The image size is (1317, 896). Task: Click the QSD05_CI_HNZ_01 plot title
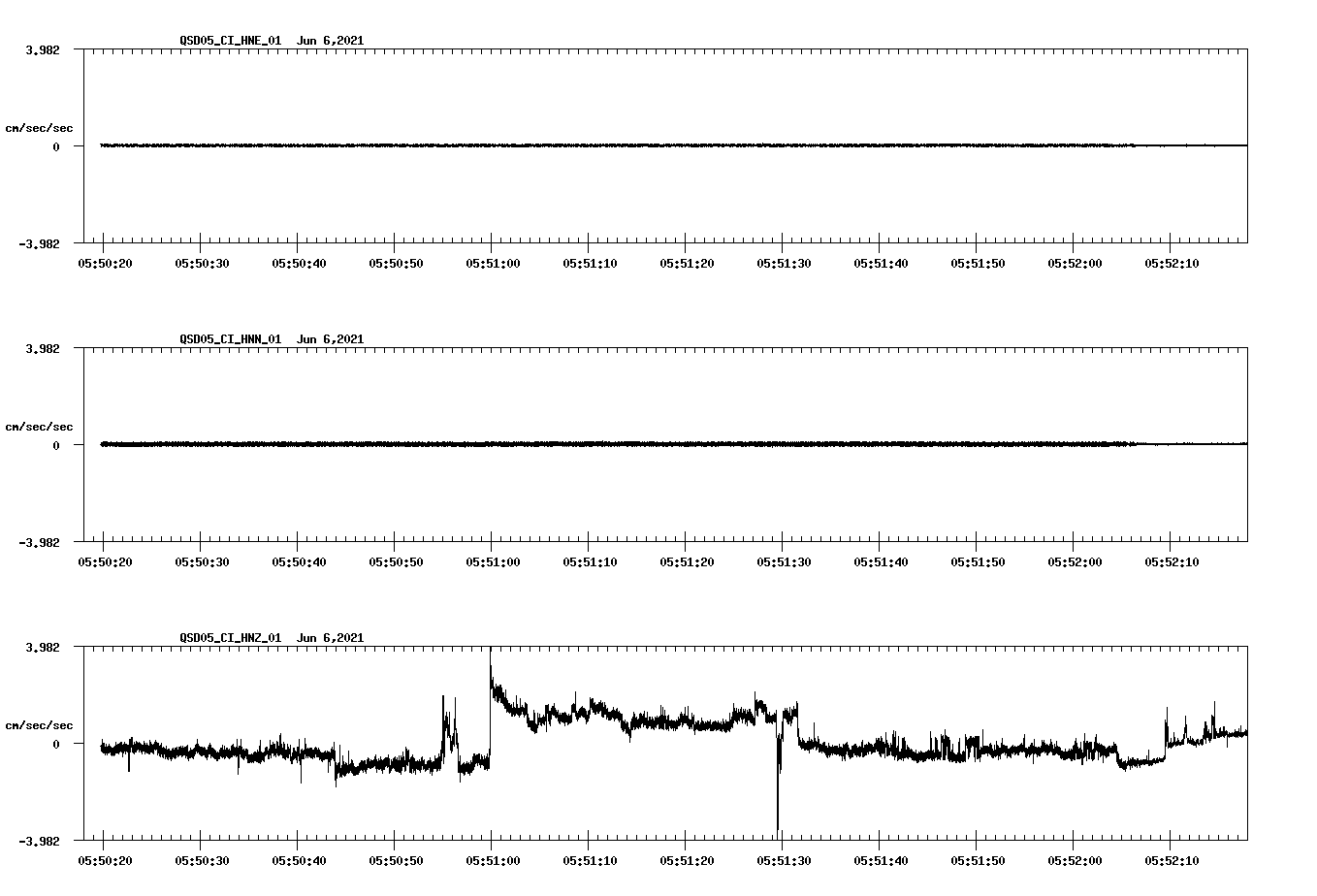[272, 638]
